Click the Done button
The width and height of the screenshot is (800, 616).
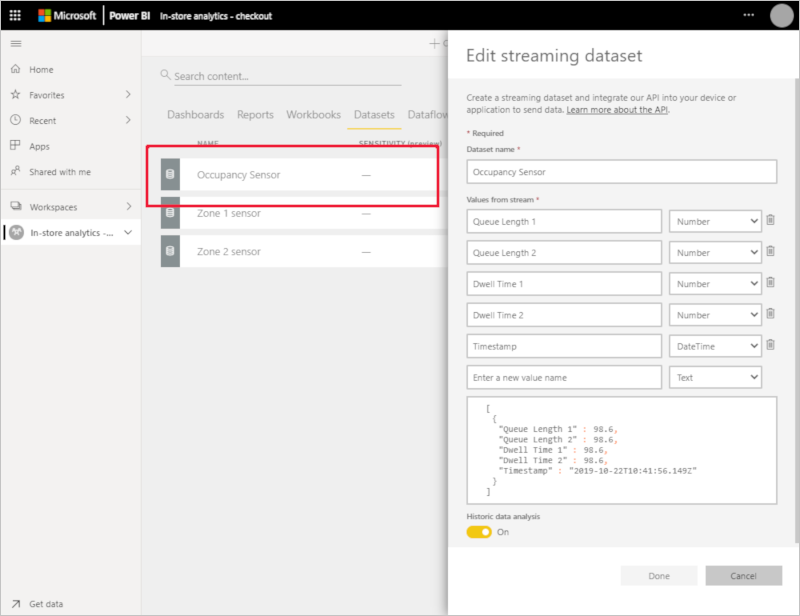click(x=659, y=575)
